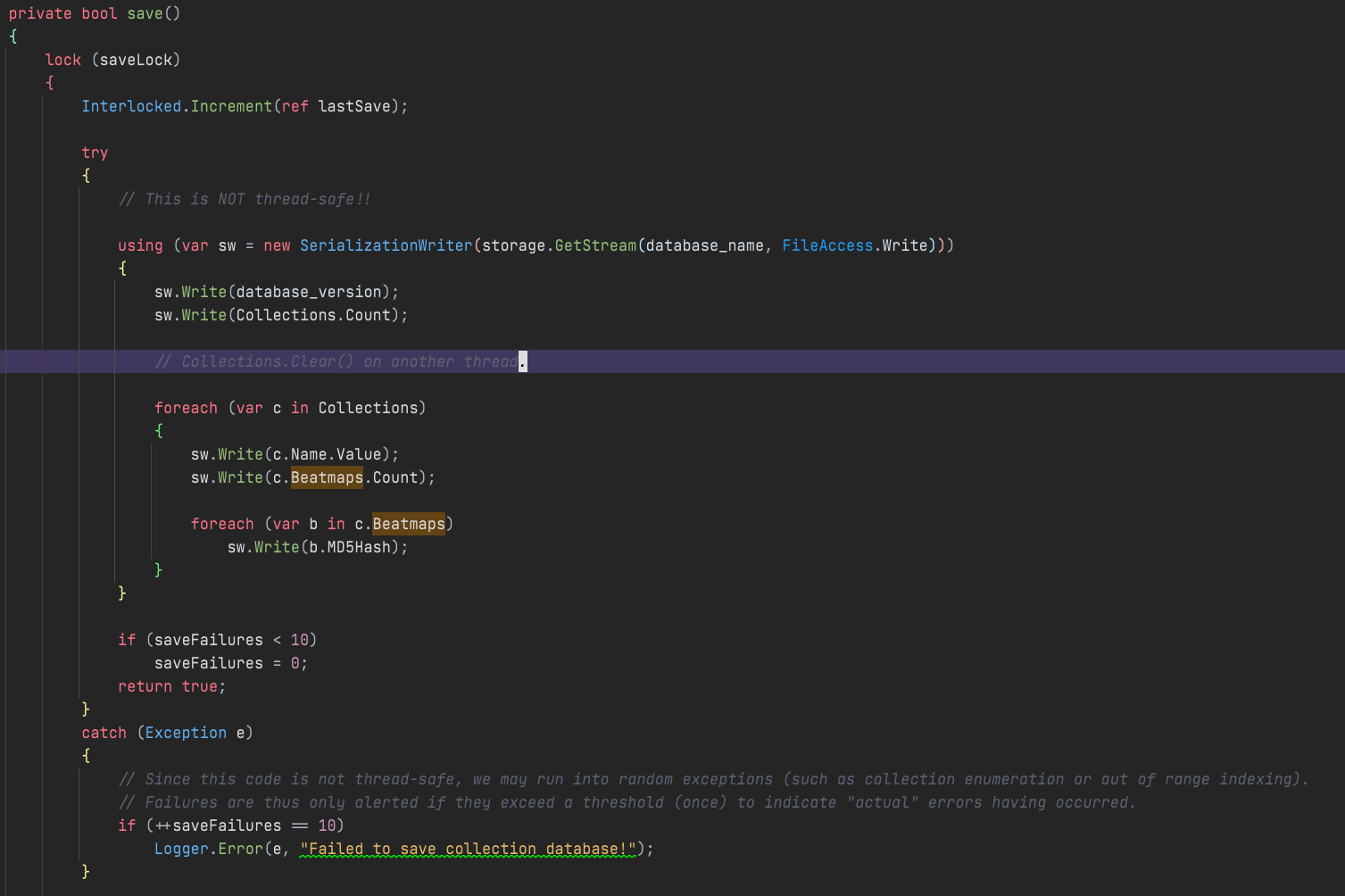Click highlighted 'Beatmaps' before '.Count'
The image size is (1345, 896).
click(x=327, y=477)
